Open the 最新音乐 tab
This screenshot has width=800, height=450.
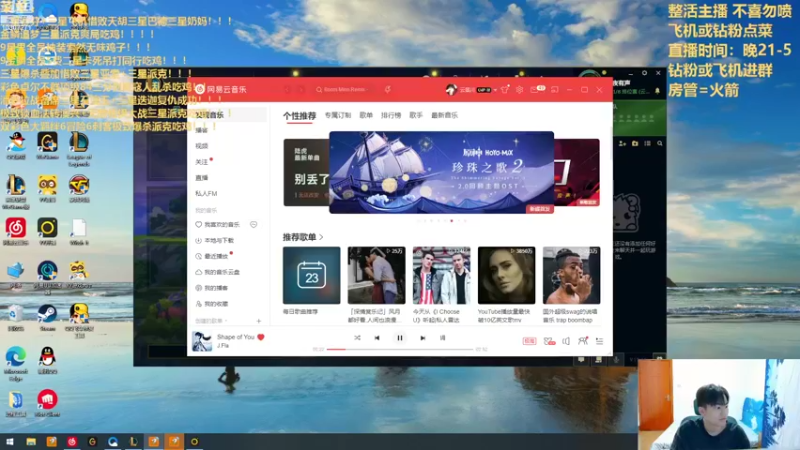[x=444, y=115]
